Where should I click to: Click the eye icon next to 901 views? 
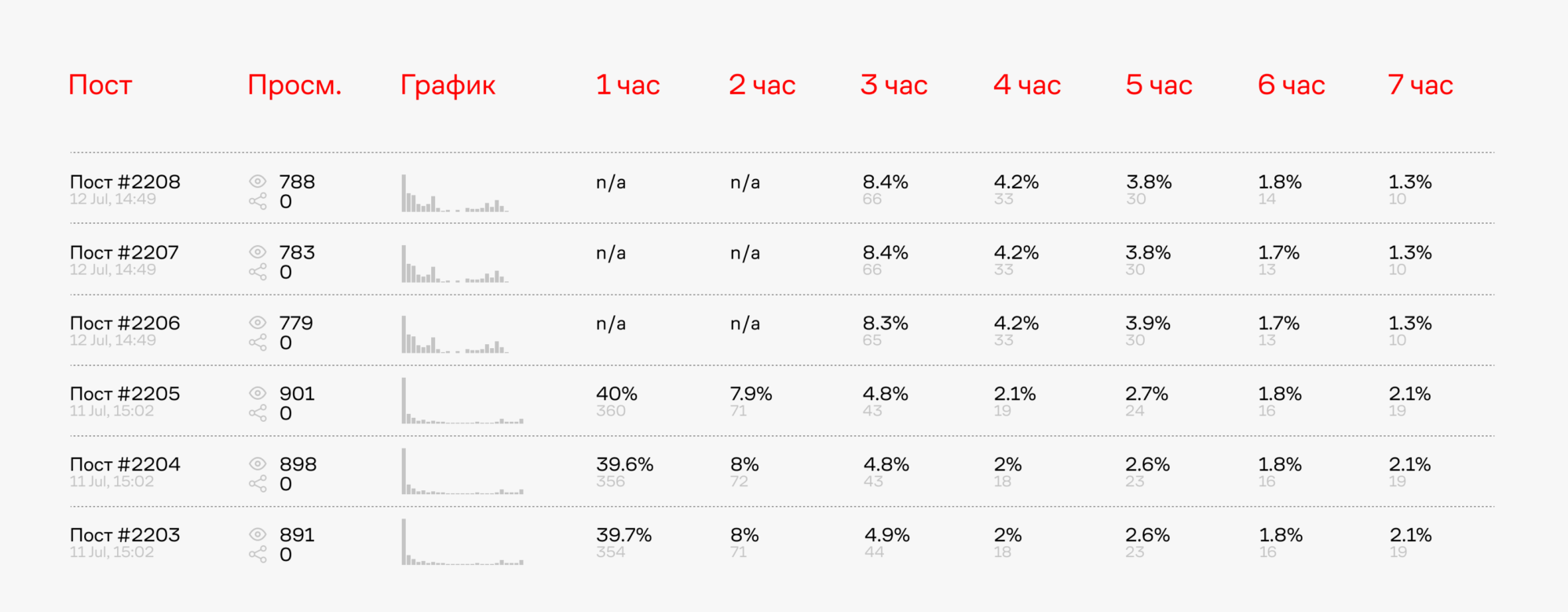[x=258, y=394]
